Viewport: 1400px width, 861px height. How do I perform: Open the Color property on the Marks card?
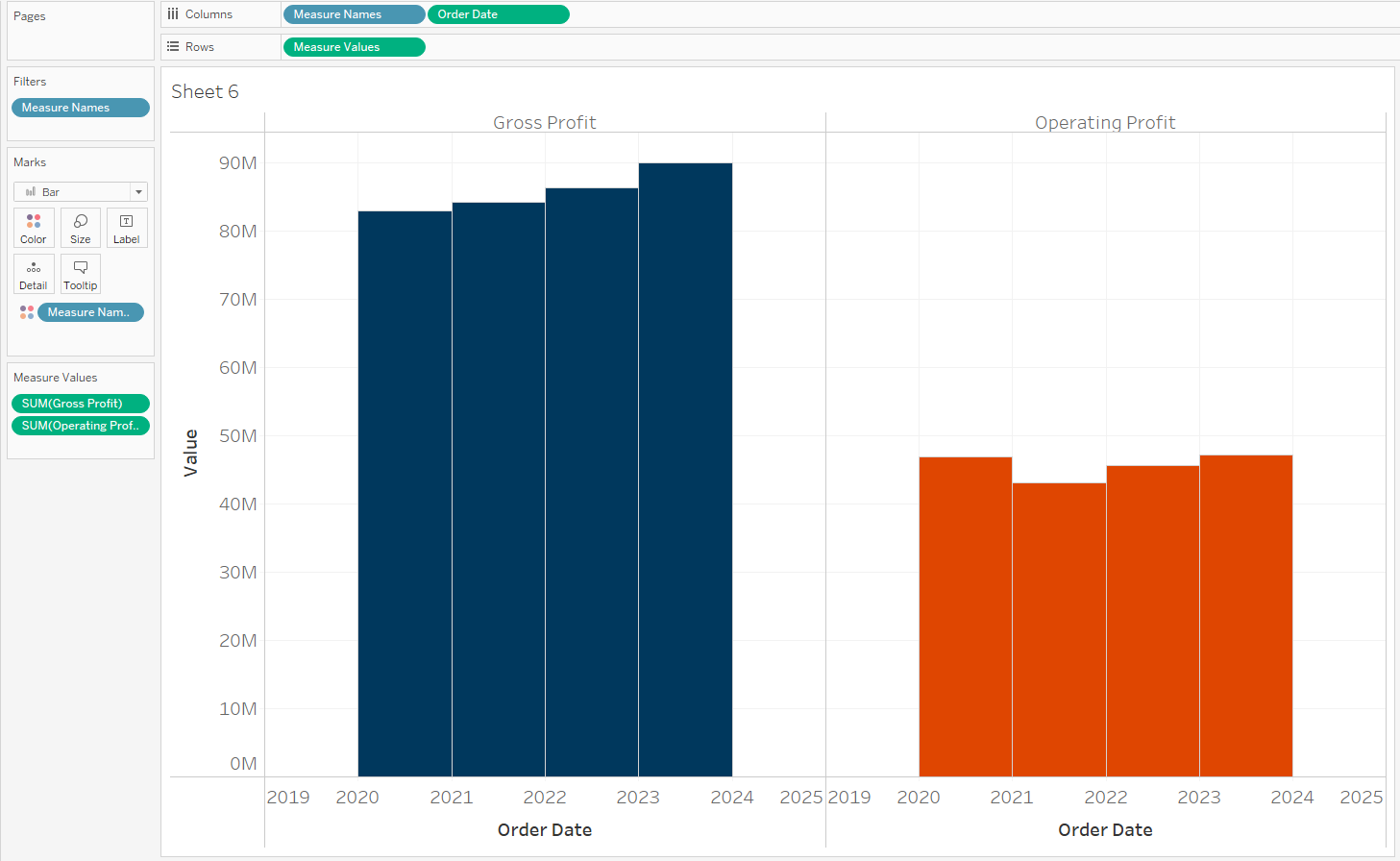[x=34, y=228]
